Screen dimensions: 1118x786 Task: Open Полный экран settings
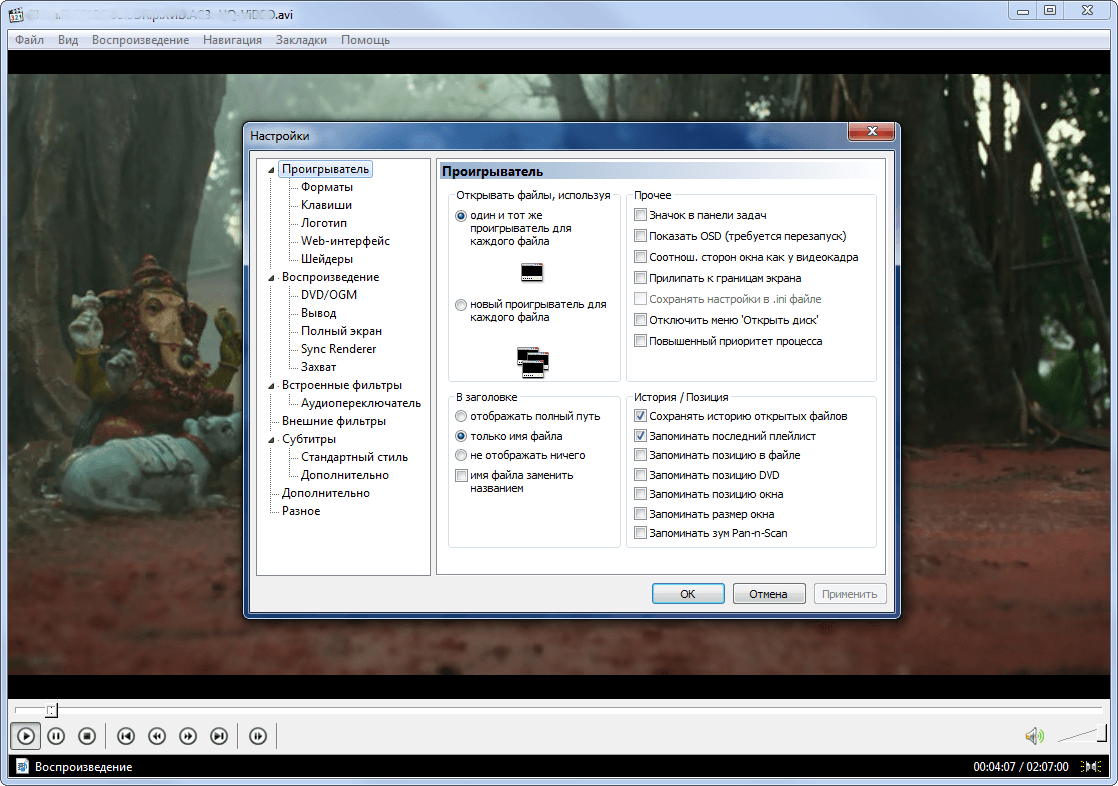point(341,331)
